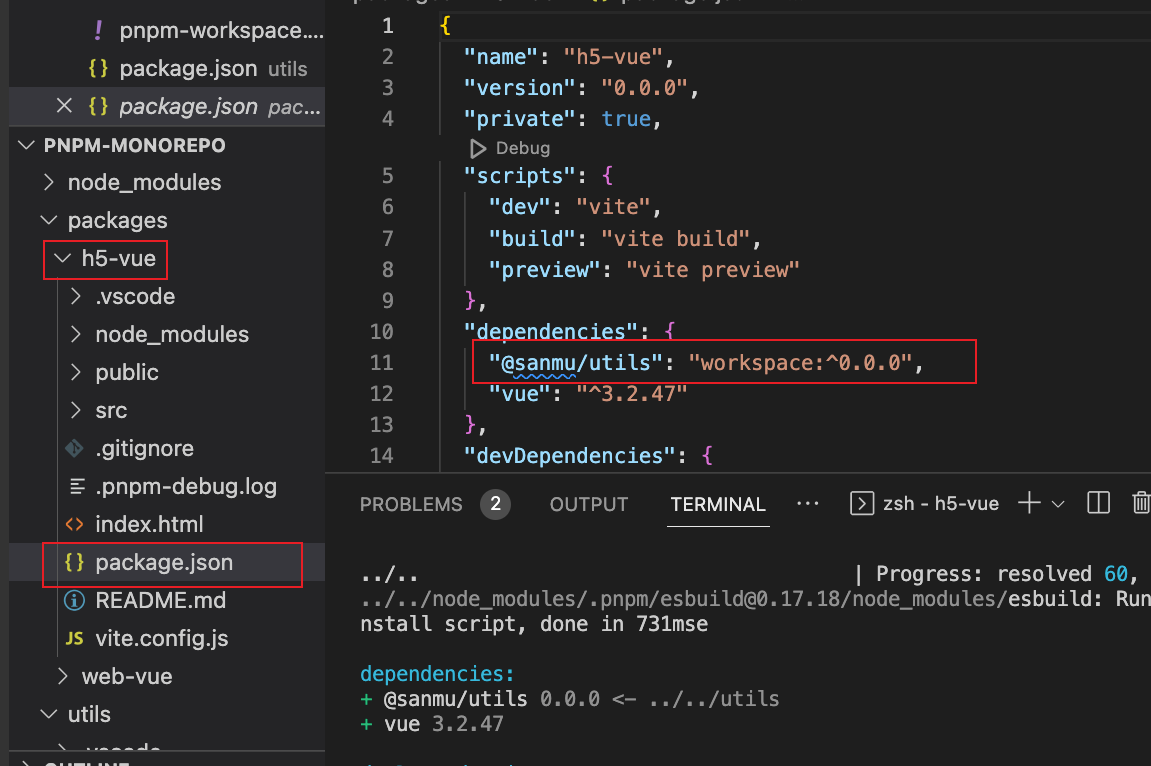Click the kill terminal trash icon
This screenshot has width=1151, height=766.
(x=1140, y=503)
